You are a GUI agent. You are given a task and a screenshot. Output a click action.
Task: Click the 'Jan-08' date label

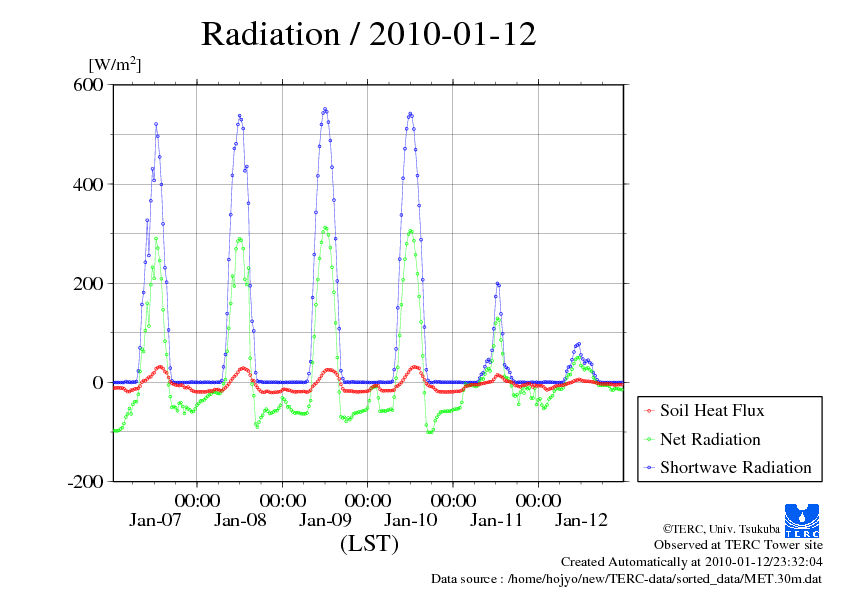pos(240,520)
